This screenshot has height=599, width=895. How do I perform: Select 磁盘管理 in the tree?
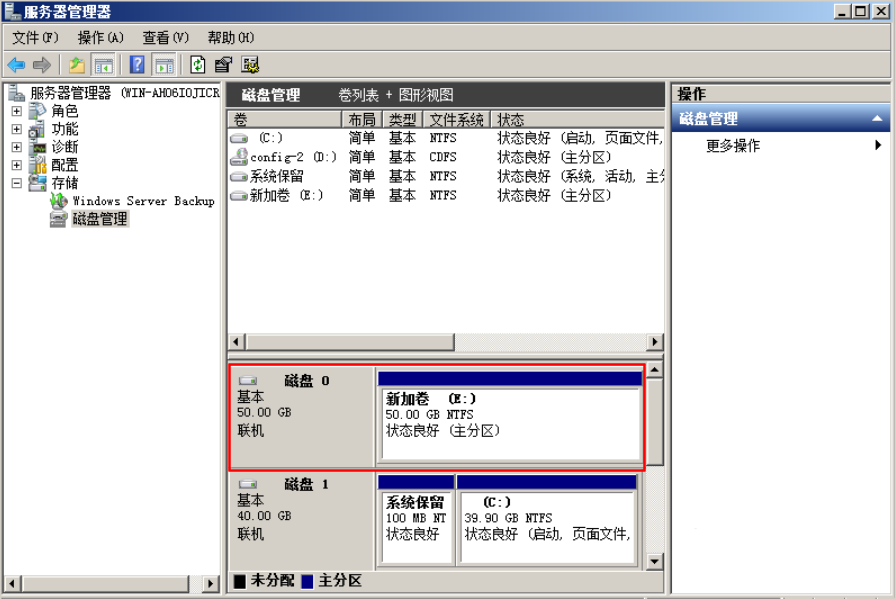[100, 219]
